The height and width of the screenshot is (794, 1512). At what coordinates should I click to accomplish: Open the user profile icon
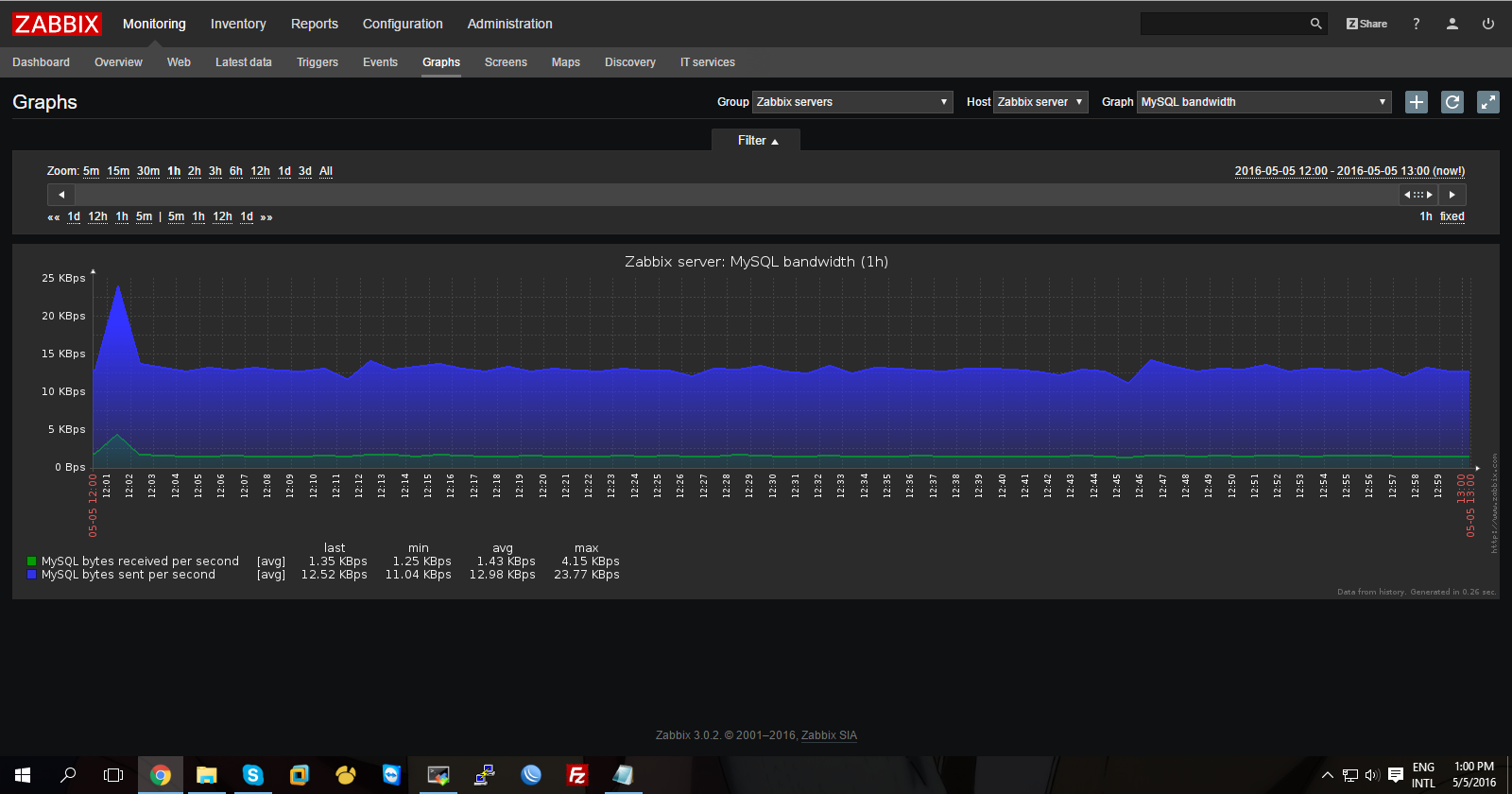(1452, 24)
